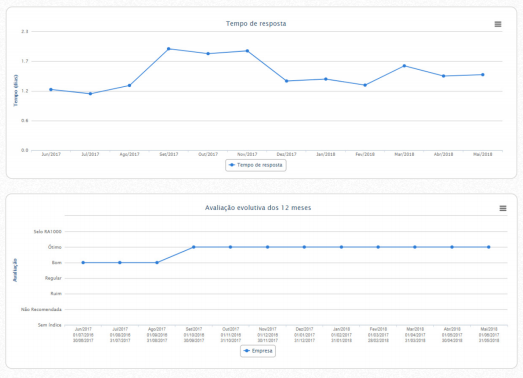
Task: Open the Tempo de resposta chart menu
Action: pyautogui.click(x=498, y=24)
